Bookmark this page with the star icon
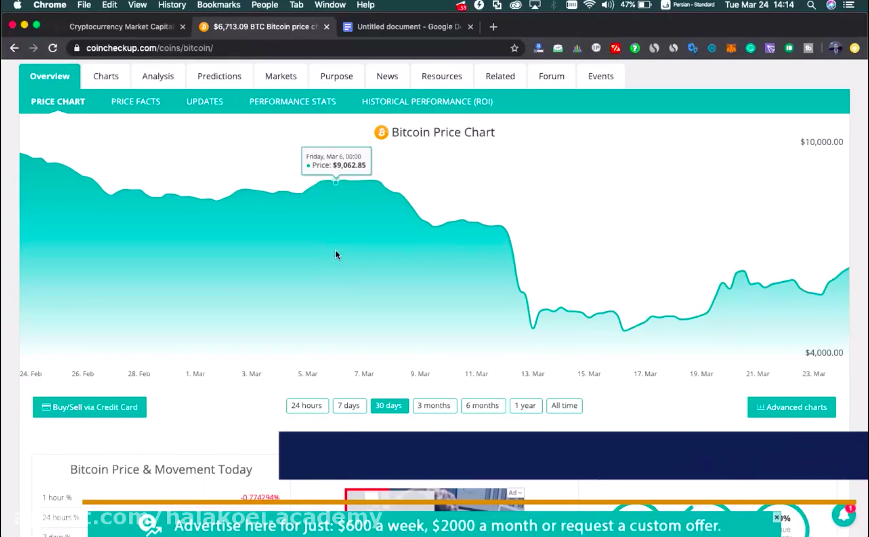Screen dimensions: 869x537 click(x=514, y=48)
